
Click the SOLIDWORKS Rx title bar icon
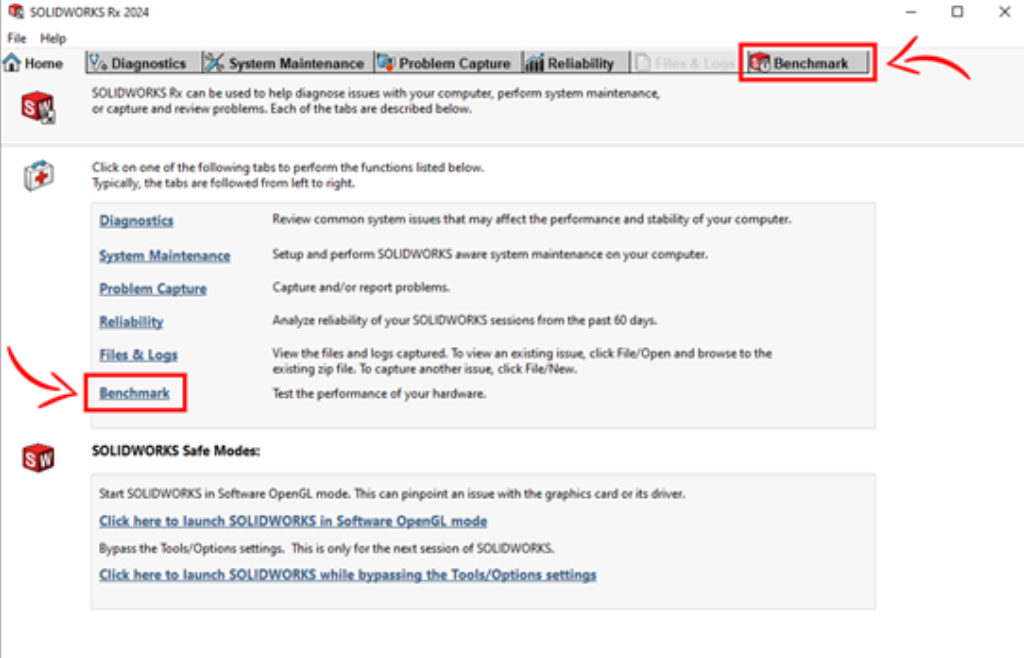(16, 12)
